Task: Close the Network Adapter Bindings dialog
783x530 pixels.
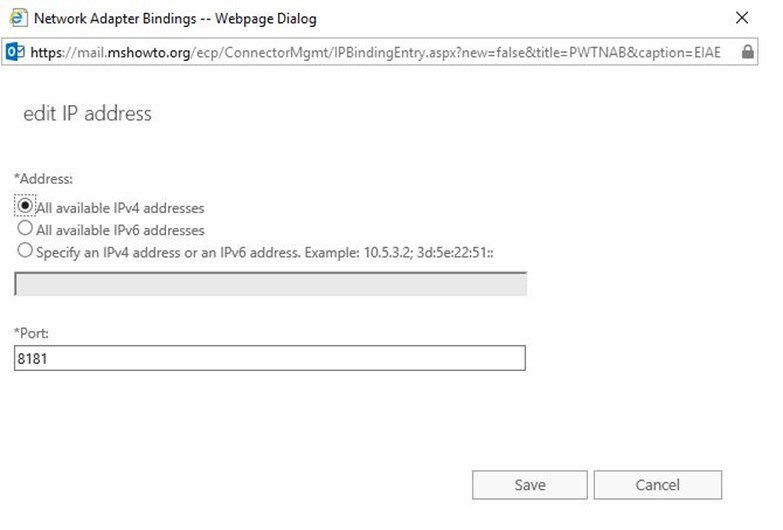Action: point(742,18)
